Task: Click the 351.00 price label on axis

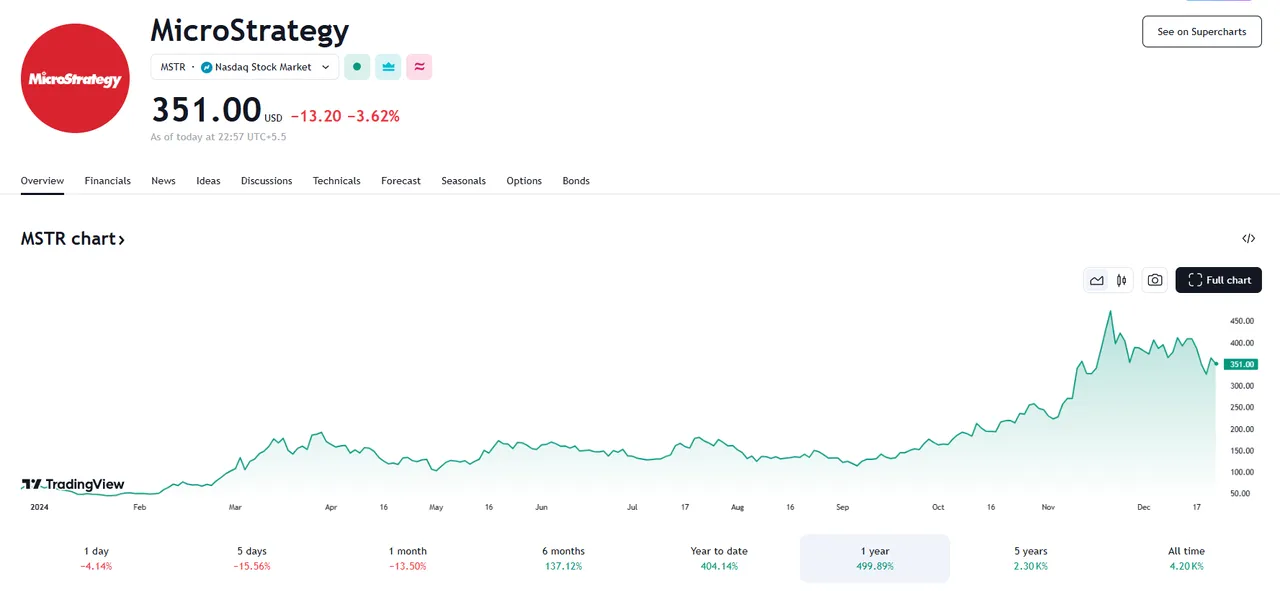Action: pyautogui.click(x=1241, y=364)
